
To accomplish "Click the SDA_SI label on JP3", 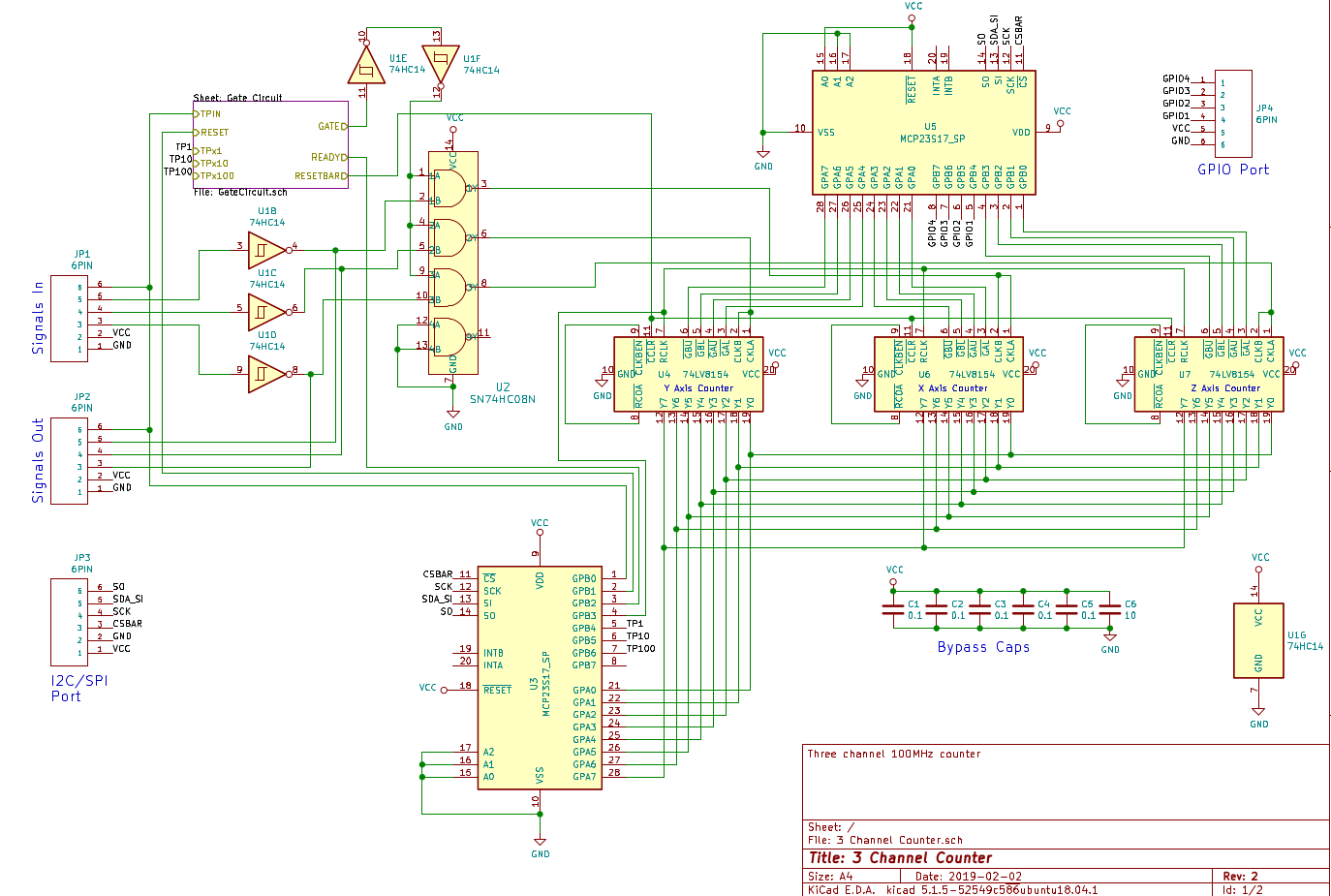I will point(128,599).
